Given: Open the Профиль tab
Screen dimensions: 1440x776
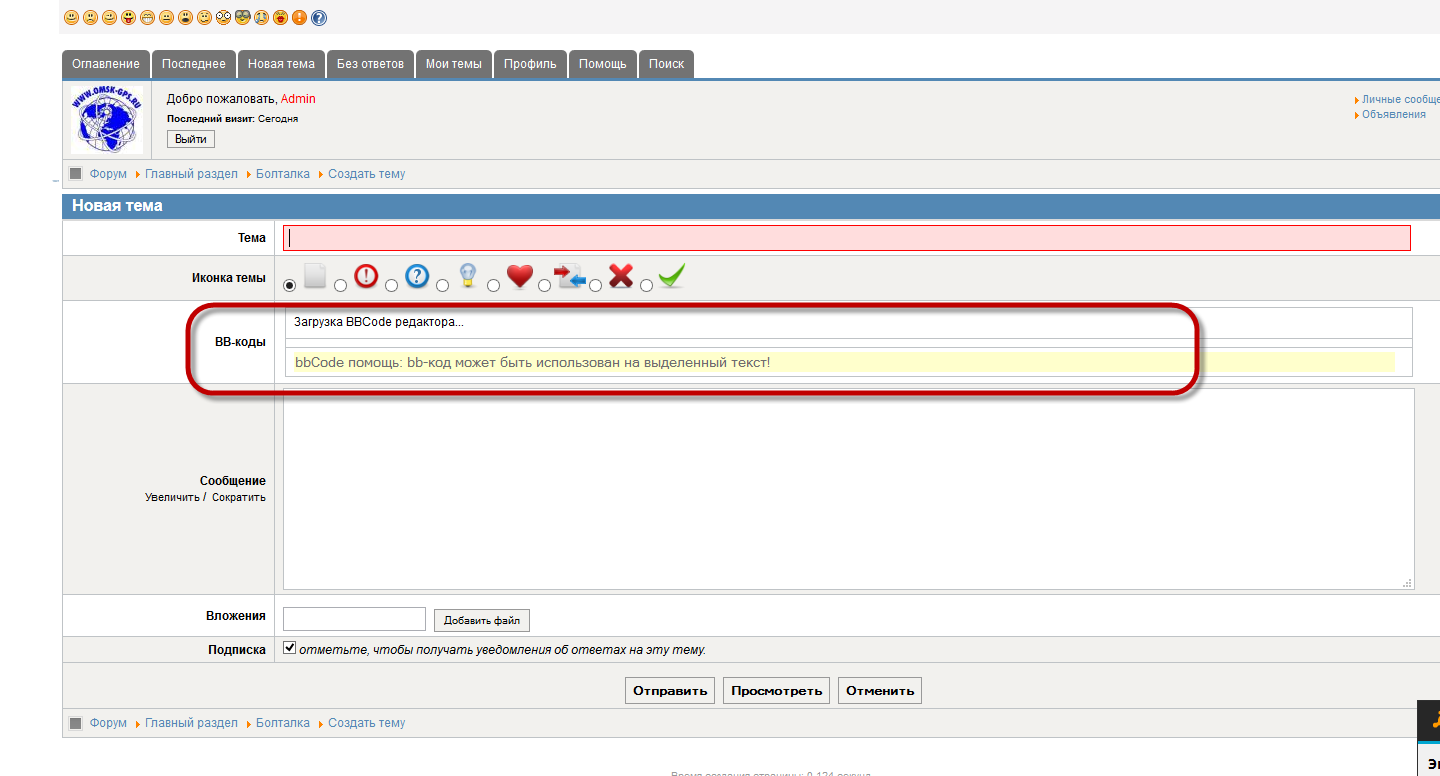Looking at the screenshot, I should (x=530, y=64).
